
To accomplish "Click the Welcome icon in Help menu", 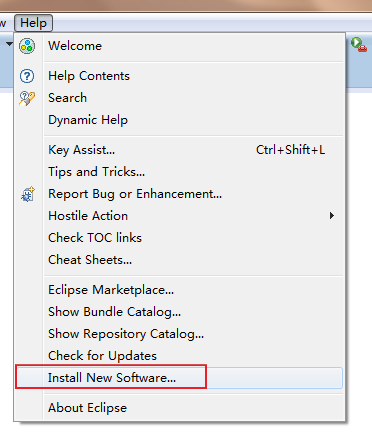I will pos(27,46).
